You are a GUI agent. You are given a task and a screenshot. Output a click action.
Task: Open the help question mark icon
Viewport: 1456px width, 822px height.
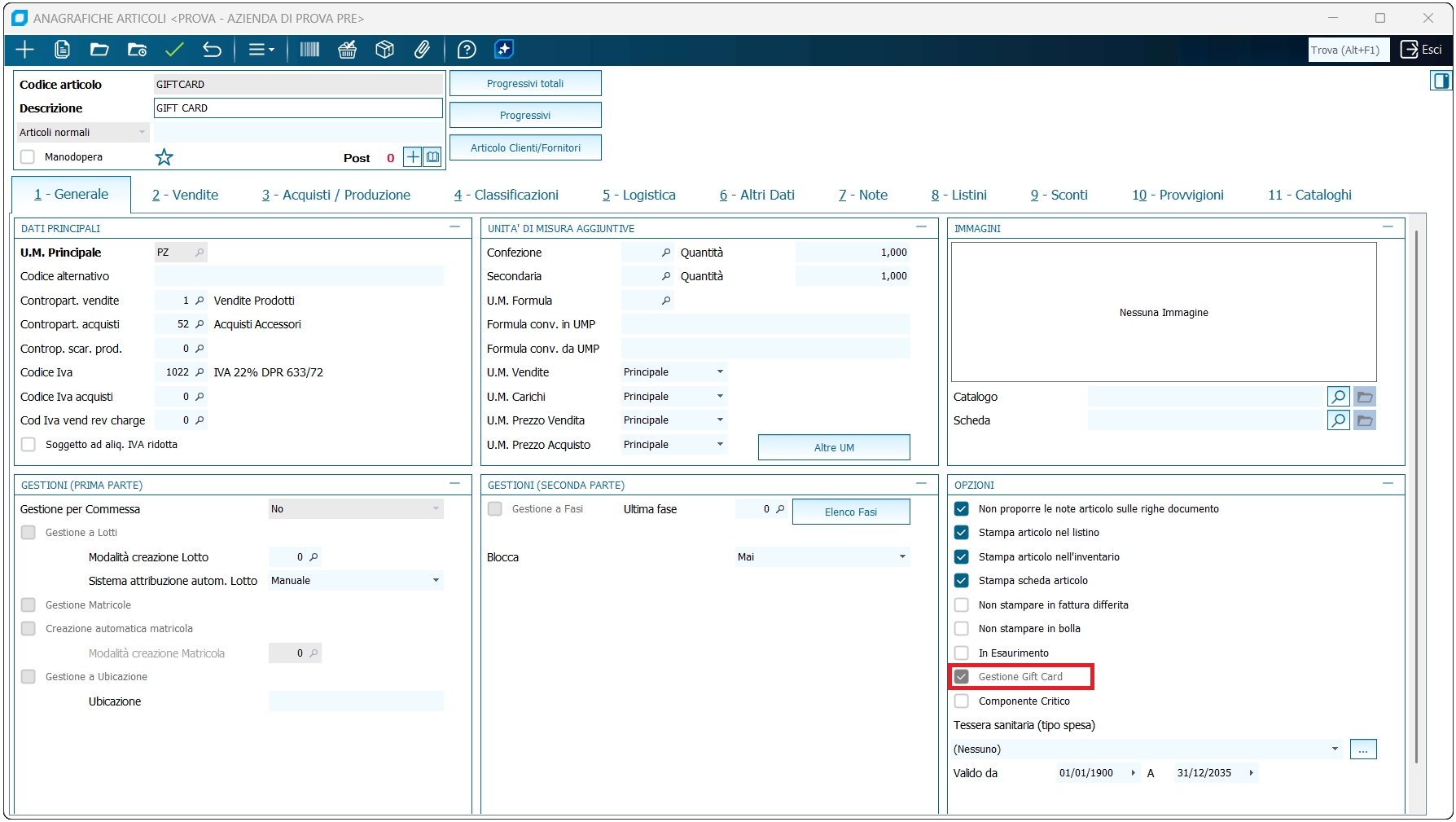467,50
